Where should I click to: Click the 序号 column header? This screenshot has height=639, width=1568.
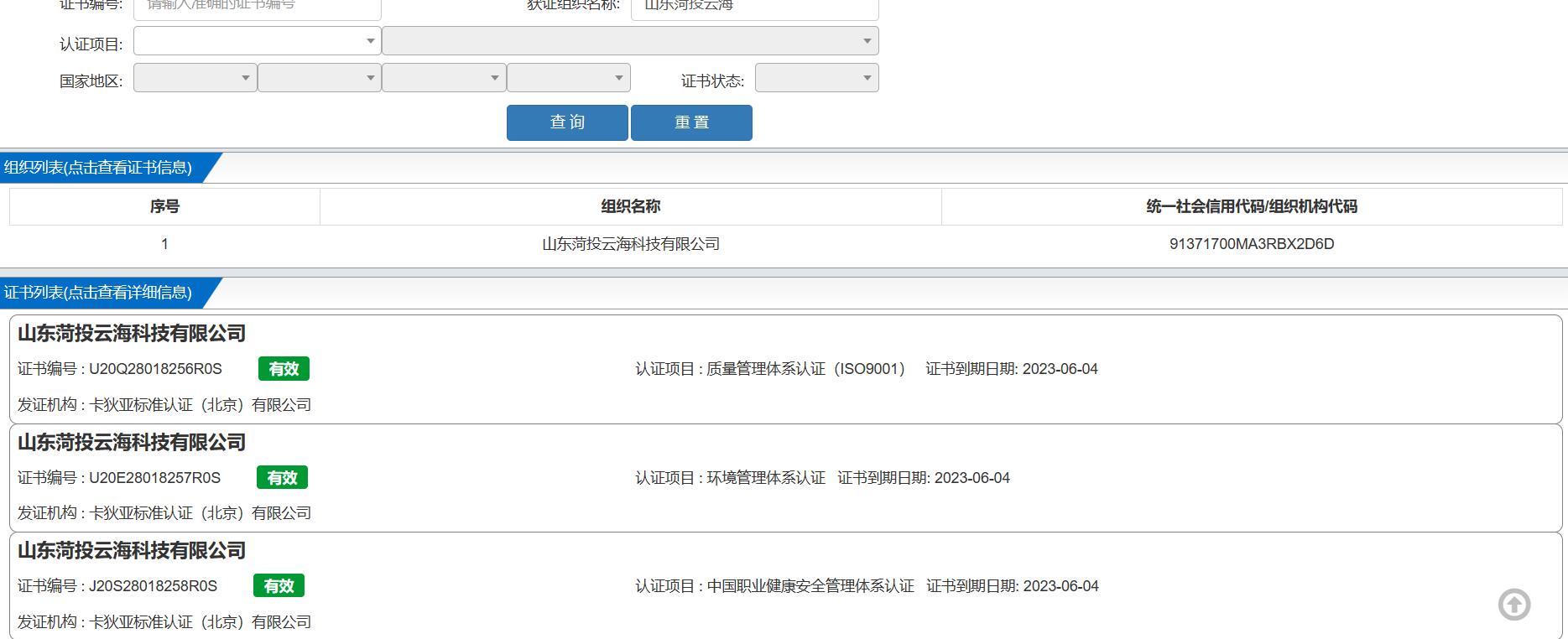[x=164, y=206]
